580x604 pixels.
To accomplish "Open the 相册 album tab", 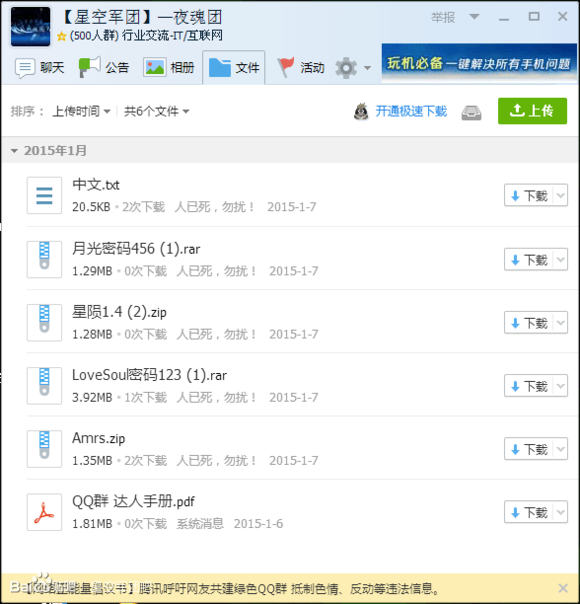I will (169, 68).
